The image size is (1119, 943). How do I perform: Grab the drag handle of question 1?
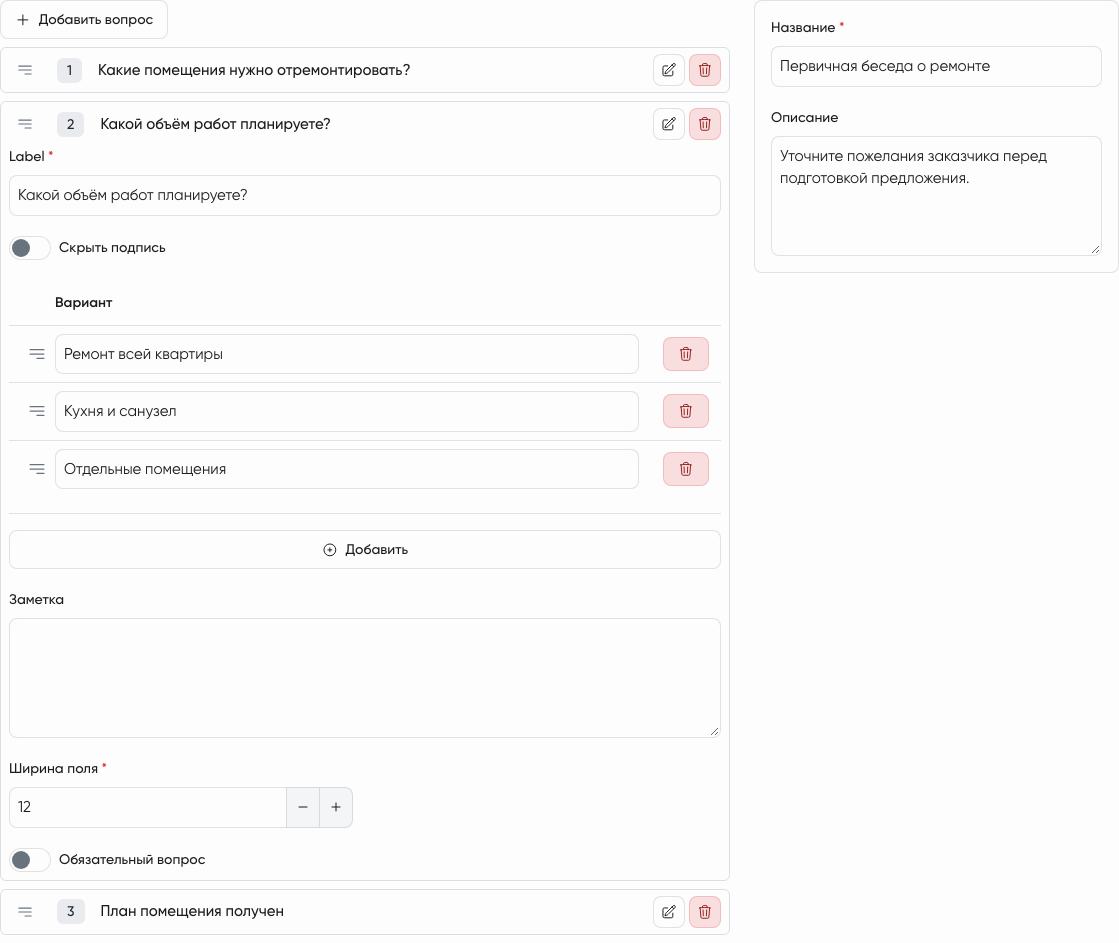coord(25,70)
